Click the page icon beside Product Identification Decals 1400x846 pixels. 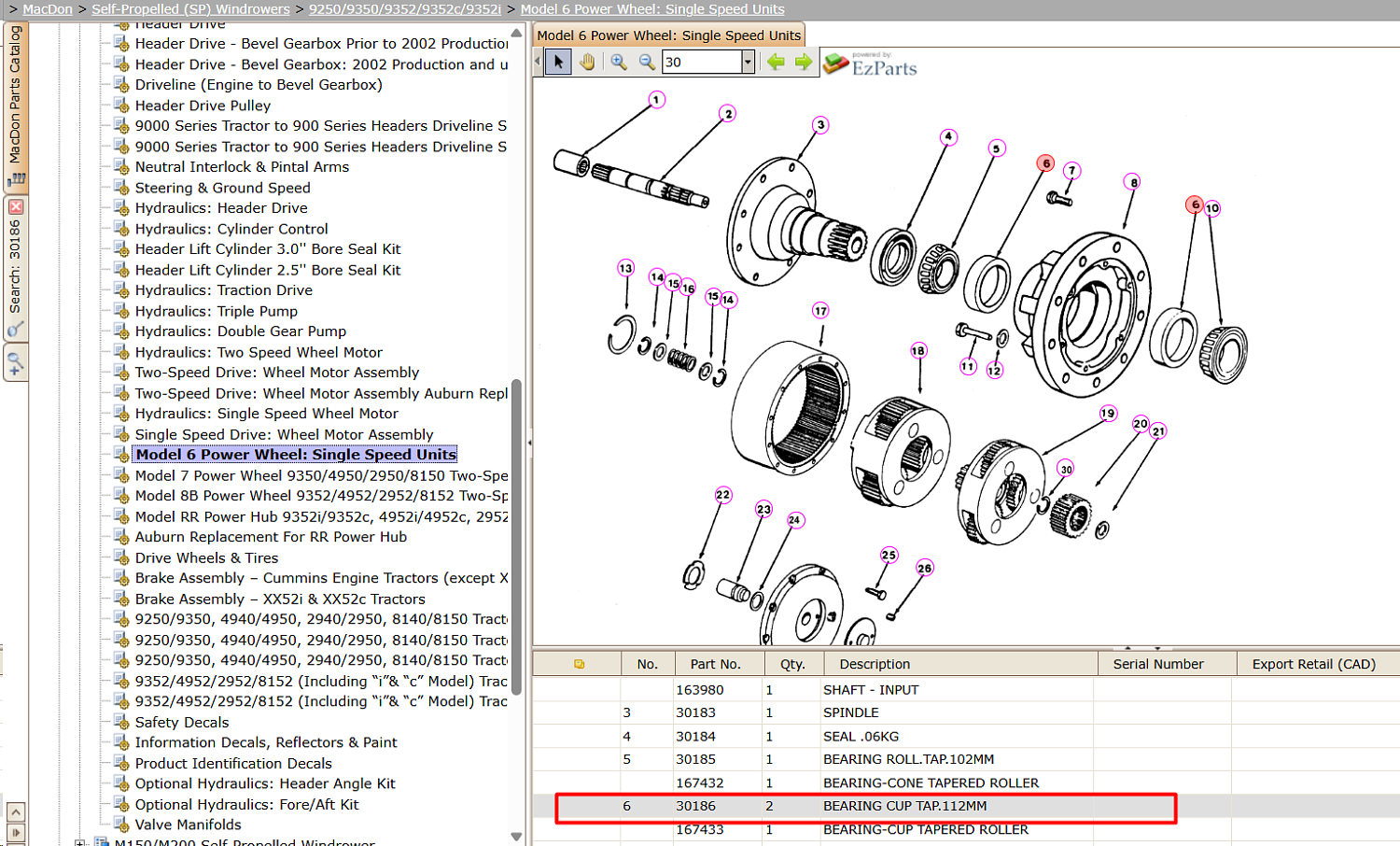pyautogui.click(x=121, y=763)
